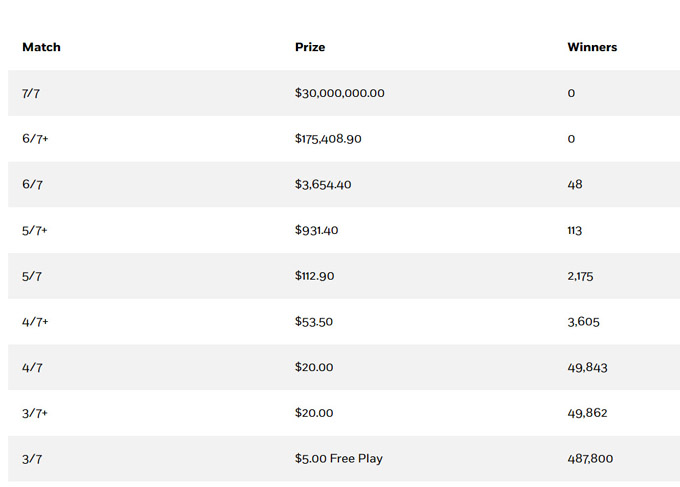Select the winners count 48
The height and width of the screenshot is (487, 680).
574,185
